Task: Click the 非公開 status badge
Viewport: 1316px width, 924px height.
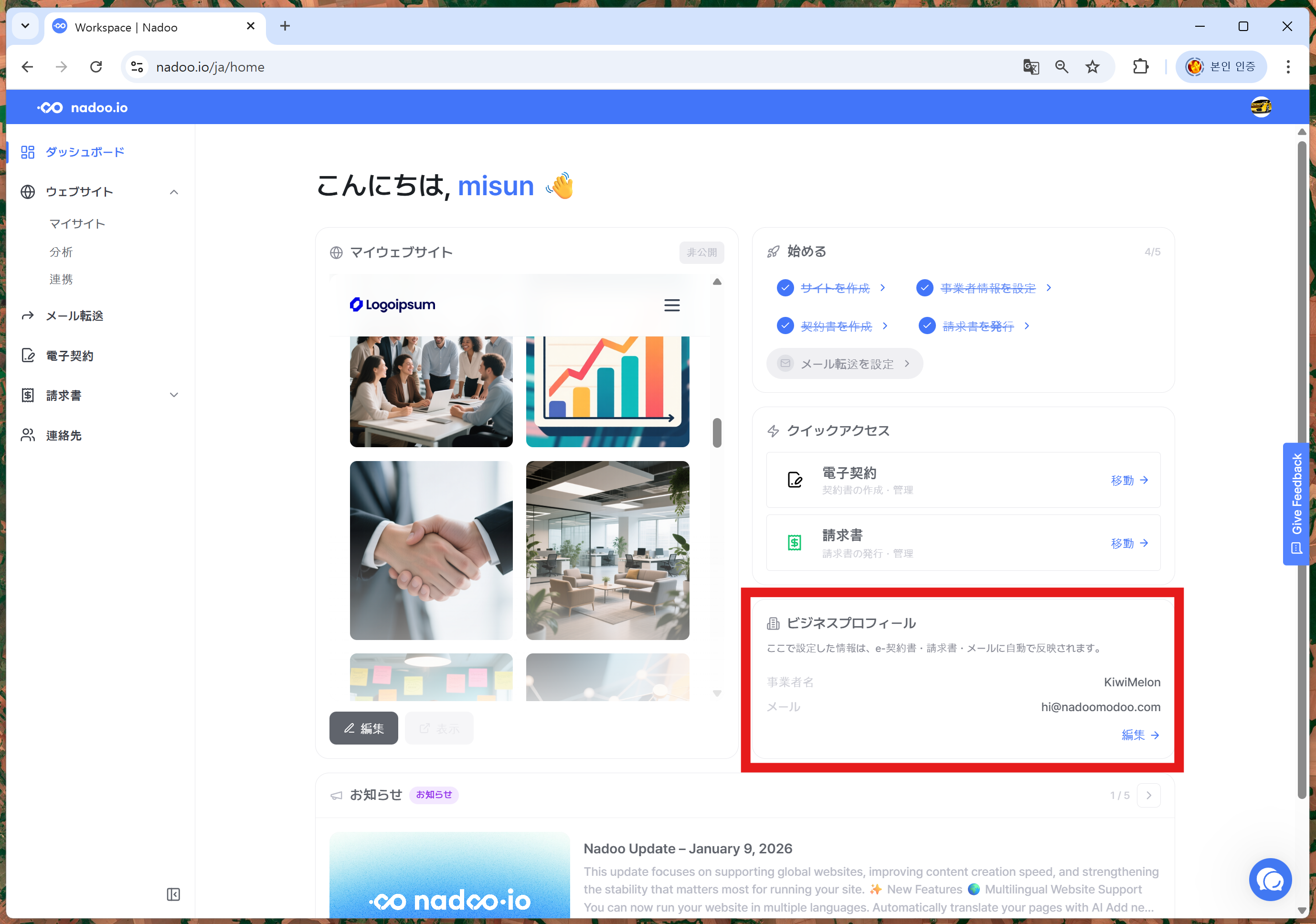Action: click(701, 252)
